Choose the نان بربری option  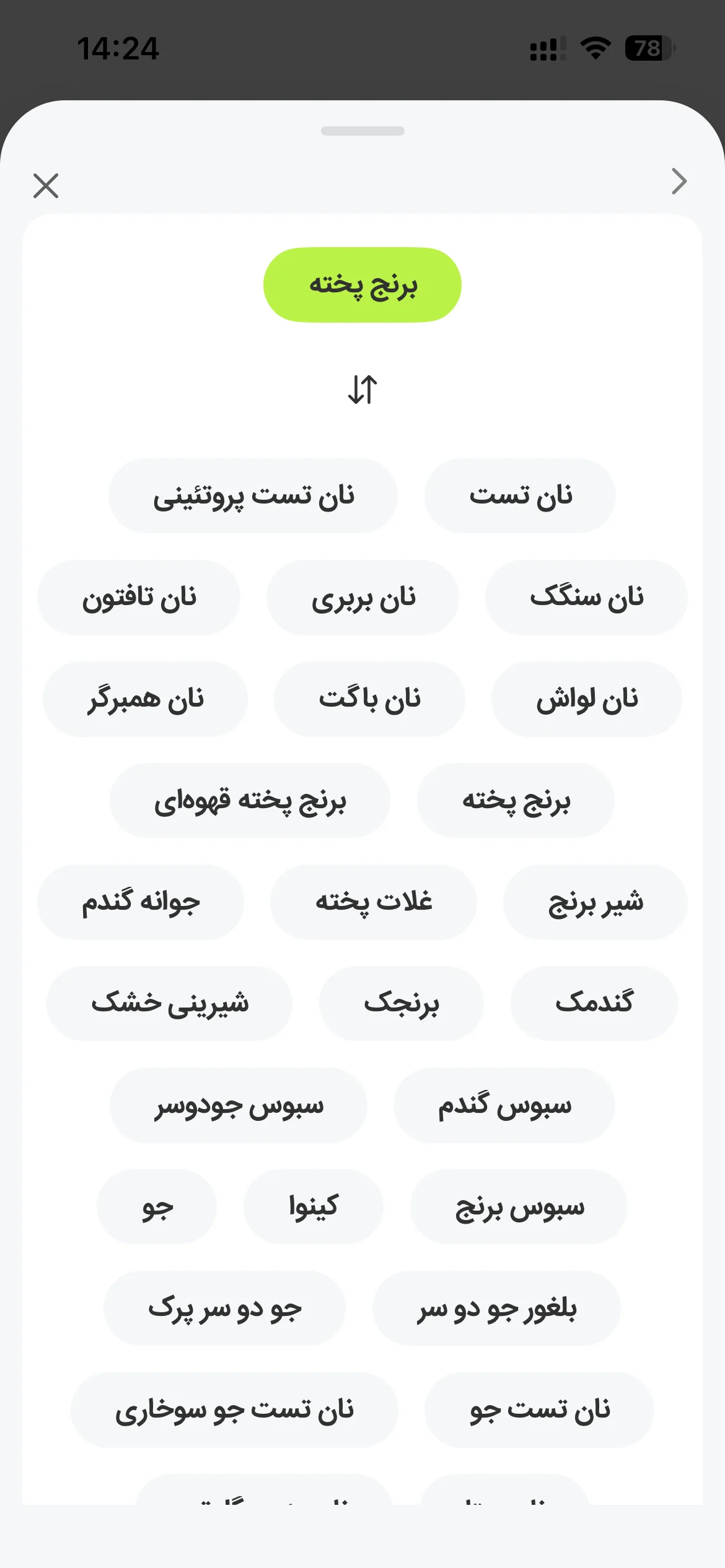[362, 597]
